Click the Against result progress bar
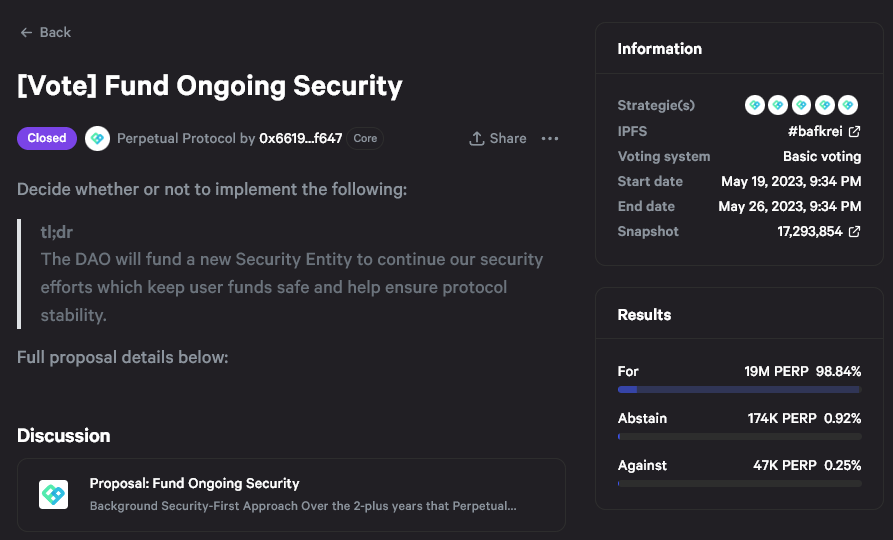This screenshot has height=540, width=893. [739, 484]
